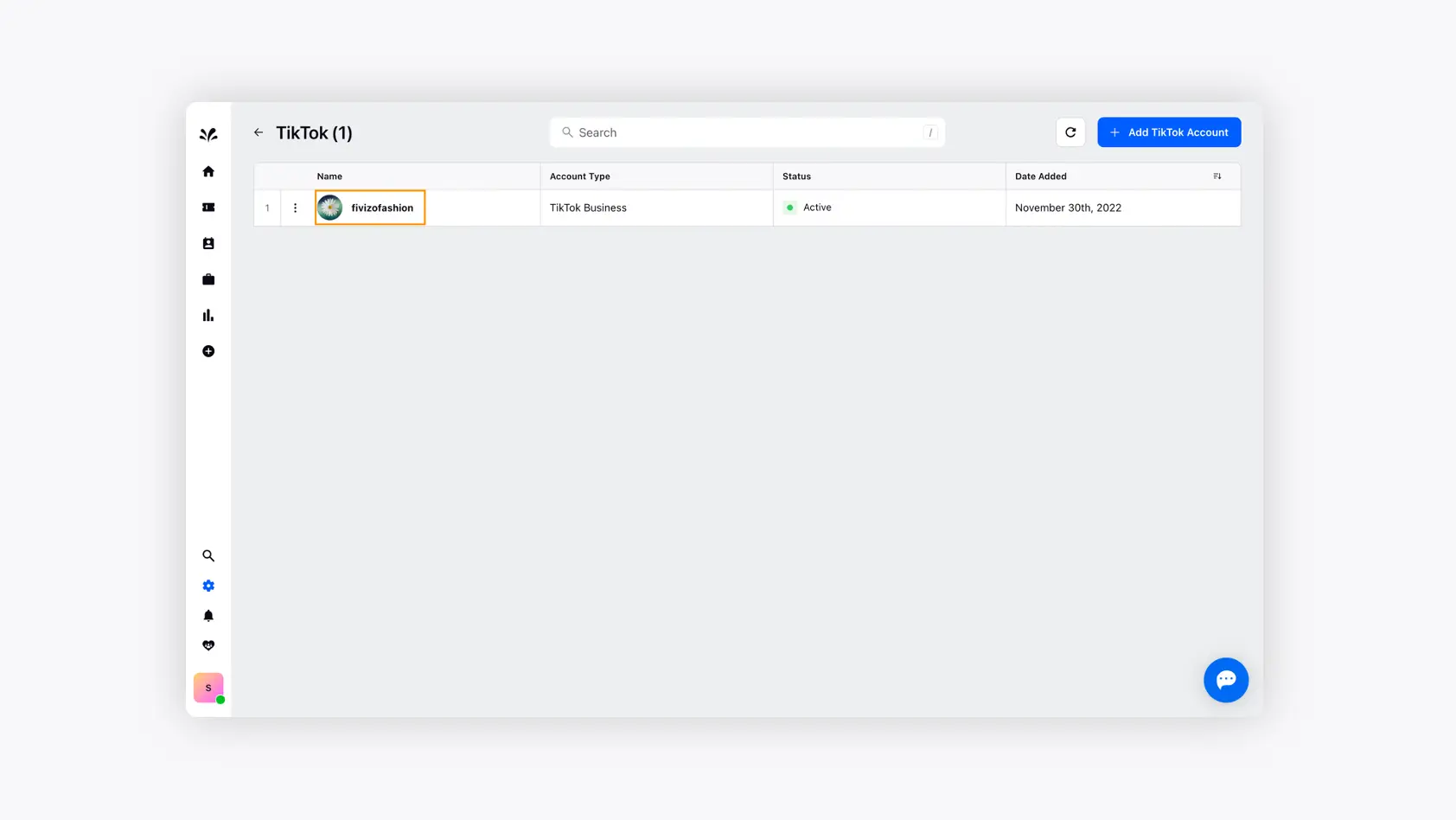Viewport: 1456px width, 820px height.
Task: Open the fivizofashion account name
Action: click(382, 208)
